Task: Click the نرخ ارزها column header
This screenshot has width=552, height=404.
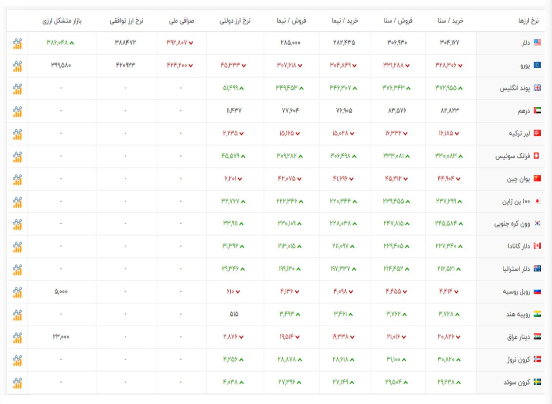Action: [x=528, y=21]
